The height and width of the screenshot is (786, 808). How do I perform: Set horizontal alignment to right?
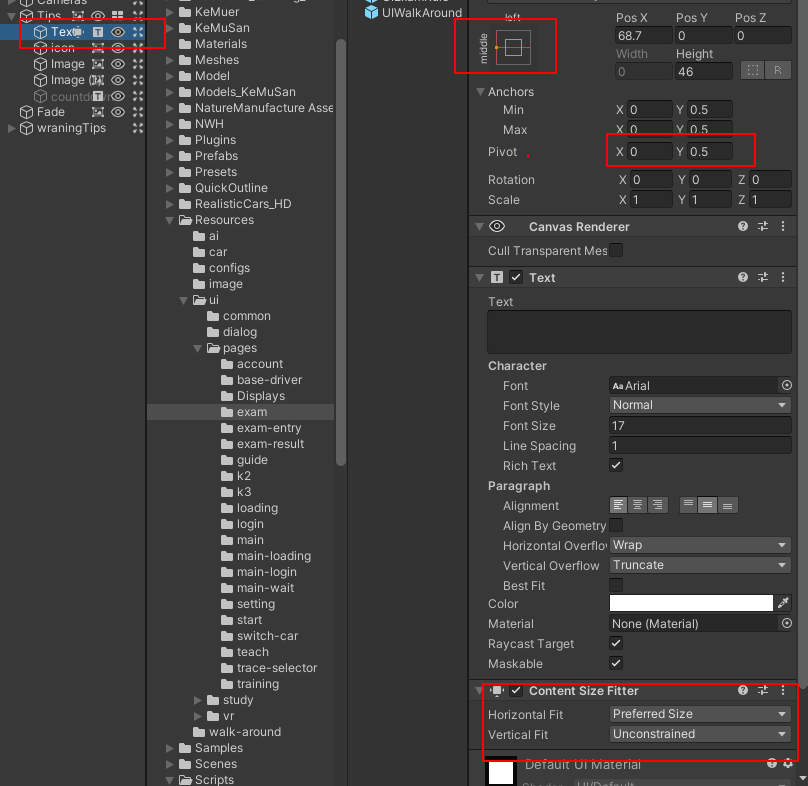point(658,505)
